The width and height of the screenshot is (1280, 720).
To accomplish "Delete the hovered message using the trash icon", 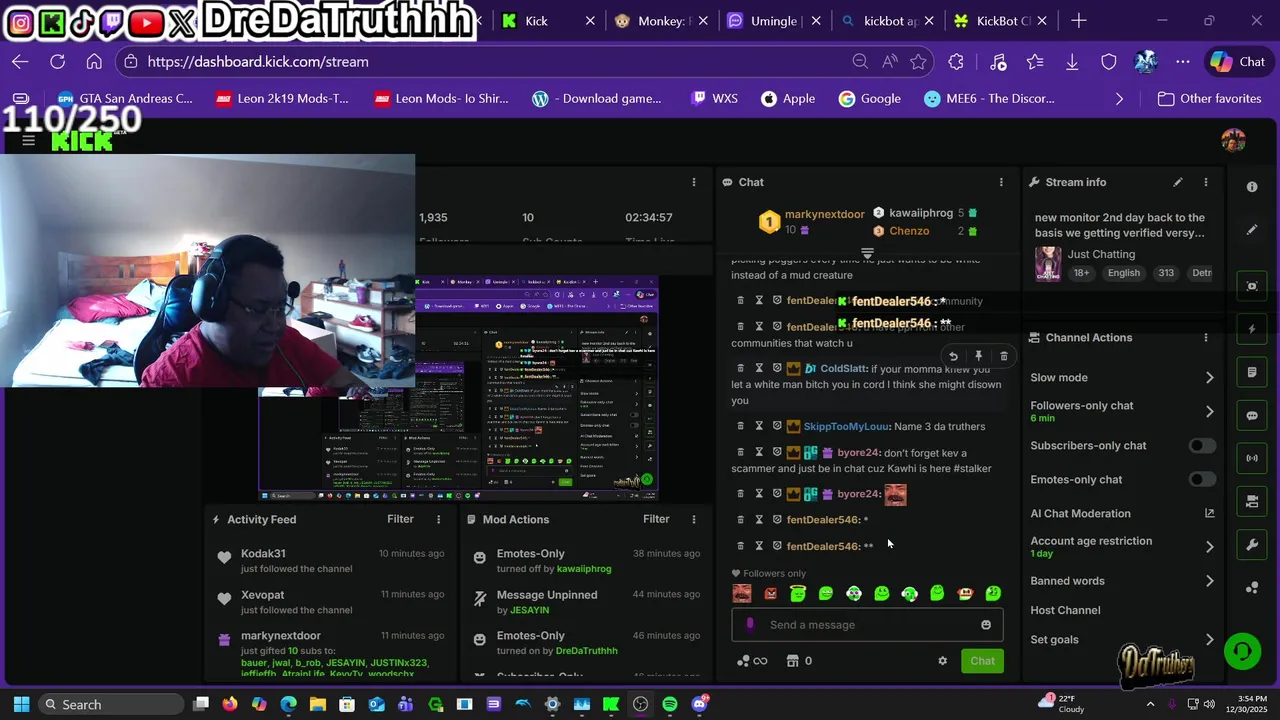I will [x=1004, y=356].
